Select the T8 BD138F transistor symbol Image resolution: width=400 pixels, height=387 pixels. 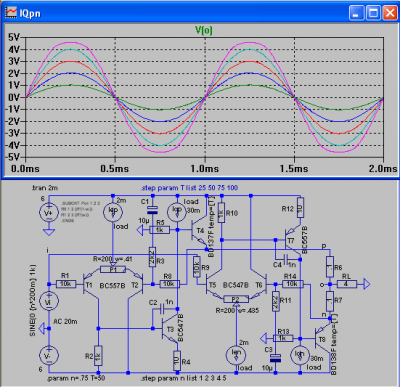322,338
